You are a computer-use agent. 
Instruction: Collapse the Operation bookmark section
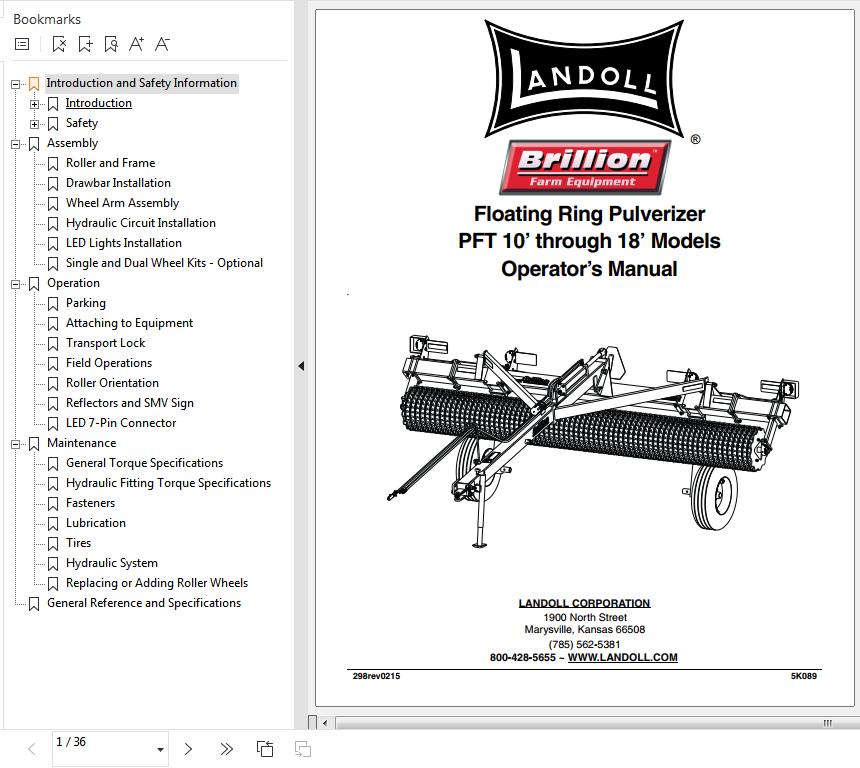point(15,284)
